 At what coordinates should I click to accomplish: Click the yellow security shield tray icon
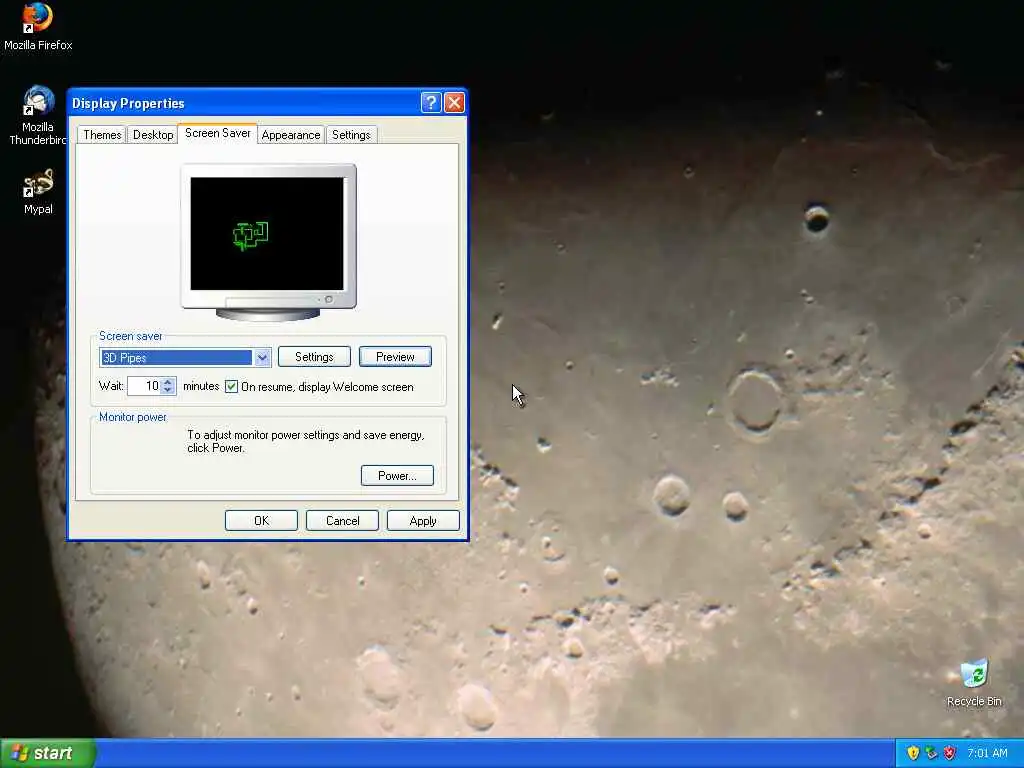coord(913,753)
